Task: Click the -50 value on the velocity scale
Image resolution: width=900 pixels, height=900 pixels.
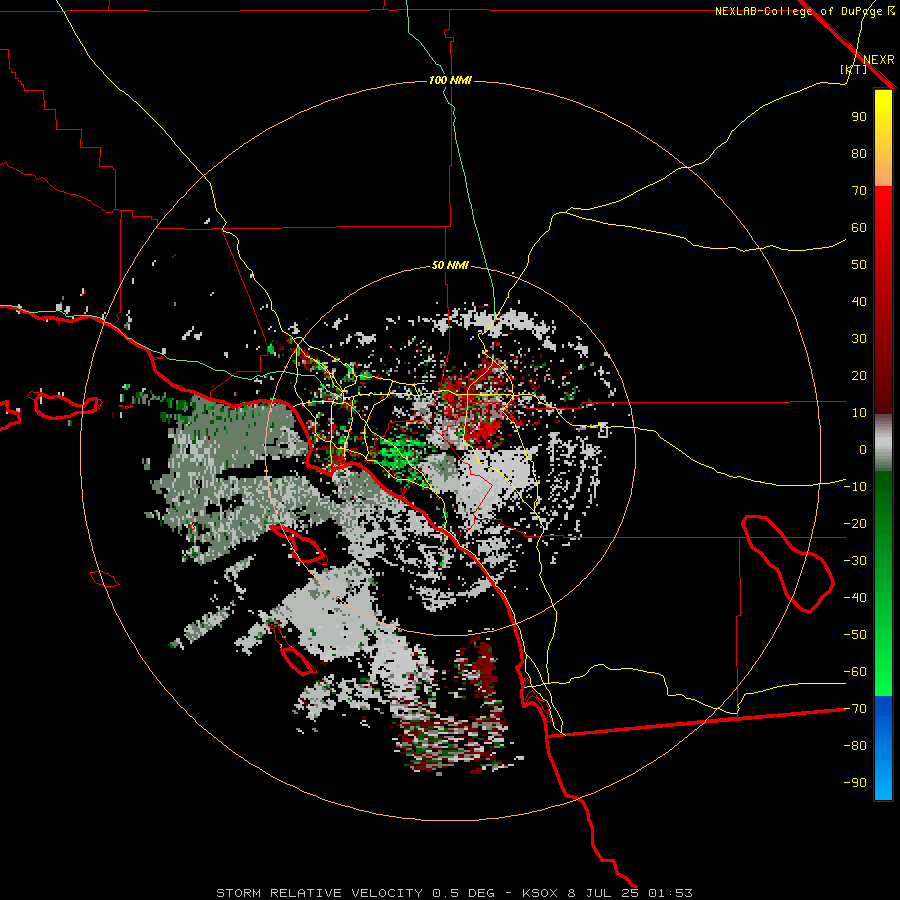Action: 855,635
